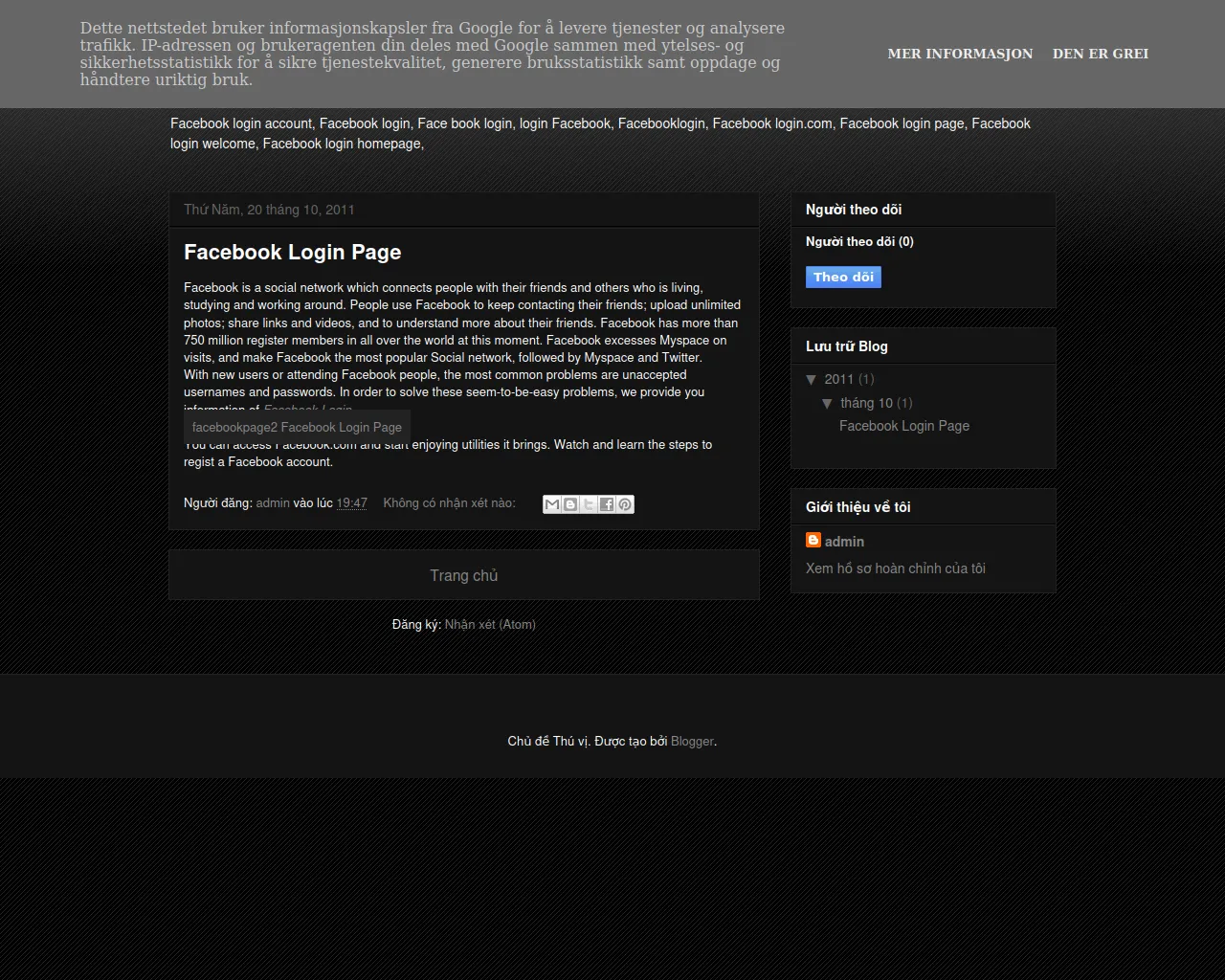This screenshot has width=1225, height=980.
Task: Share the post to Facebook
Action: [x=607, y=504]
